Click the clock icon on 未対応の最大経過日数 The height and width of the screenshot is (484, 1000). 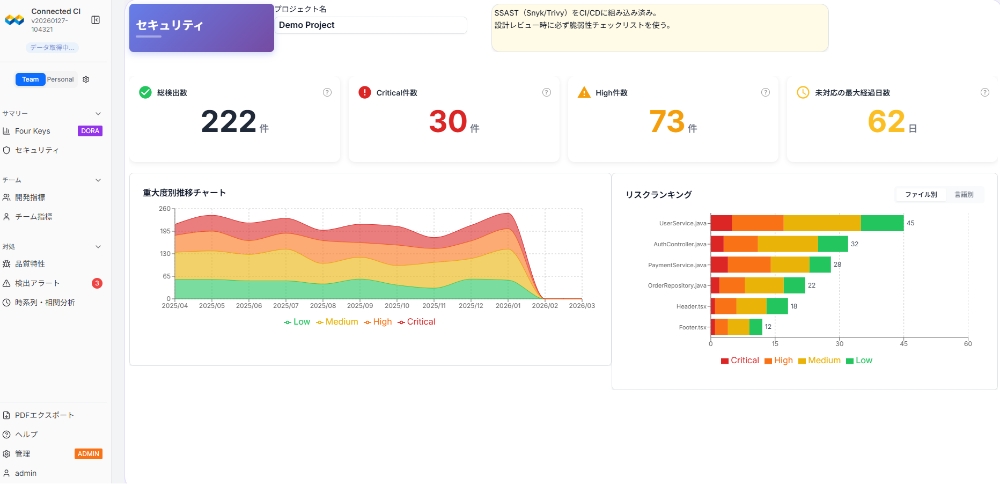pos(803,92)
